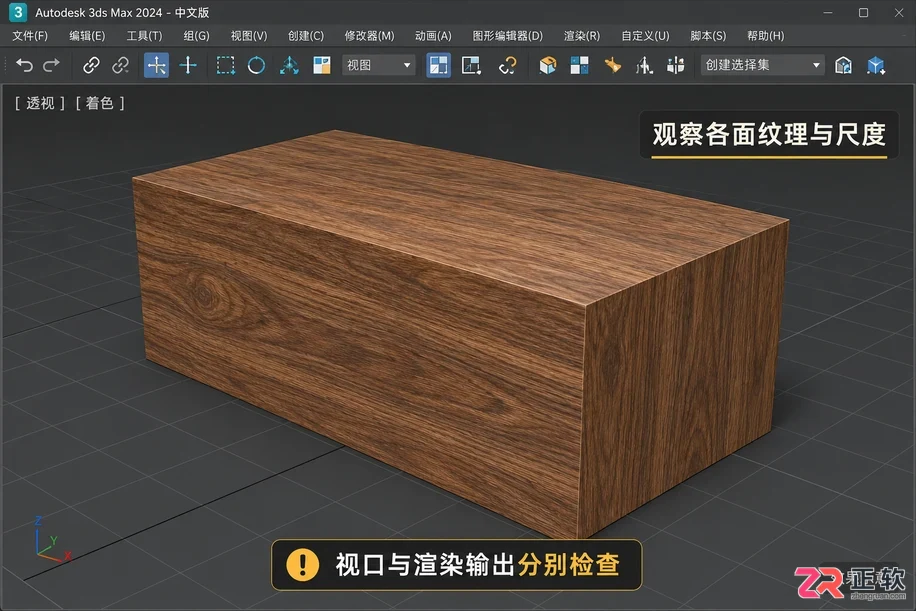Click the mirror figure icon

(644, 65)
